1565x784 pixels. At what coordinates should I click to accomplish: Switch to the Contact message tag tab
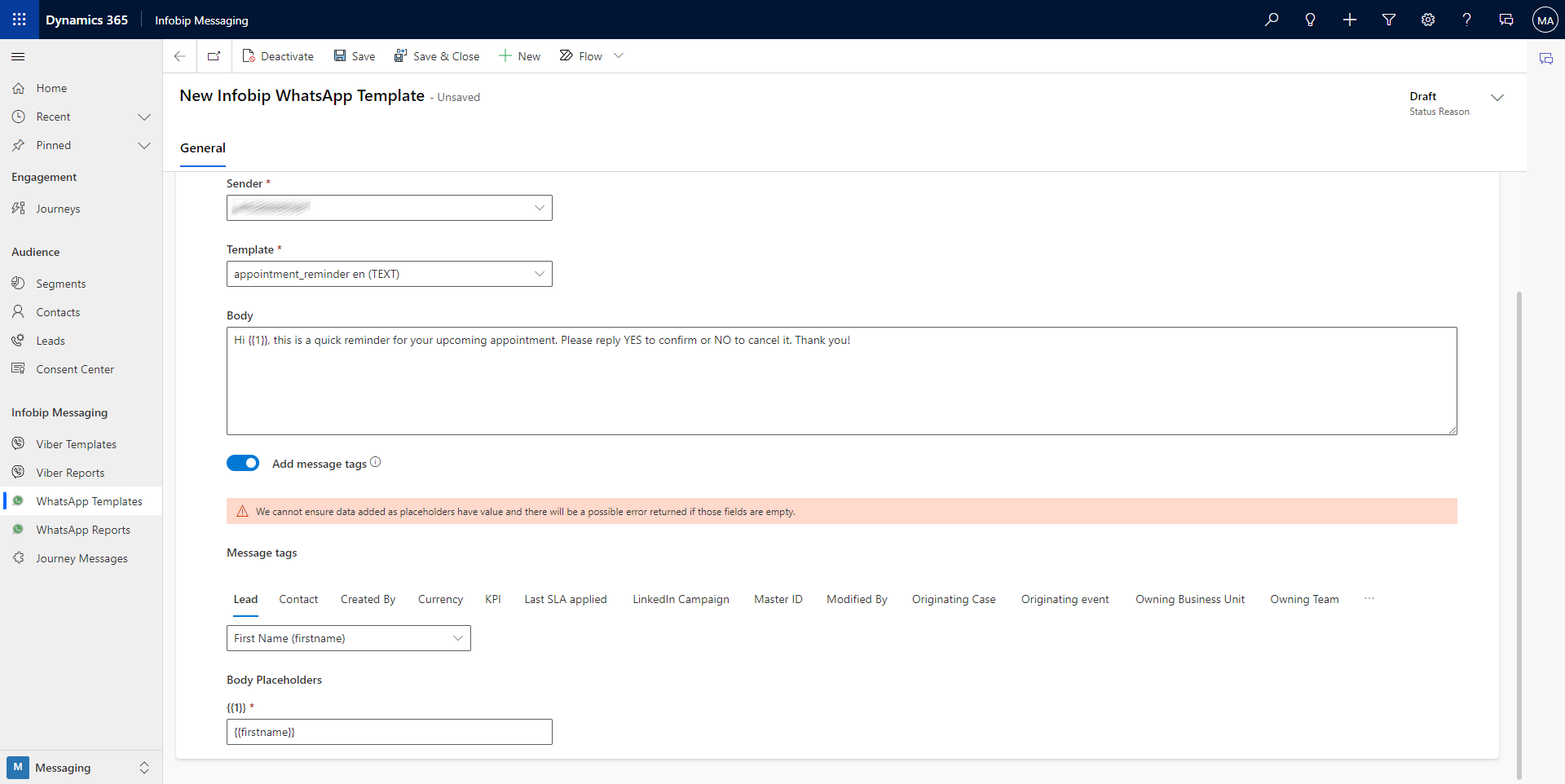(298, 599)
